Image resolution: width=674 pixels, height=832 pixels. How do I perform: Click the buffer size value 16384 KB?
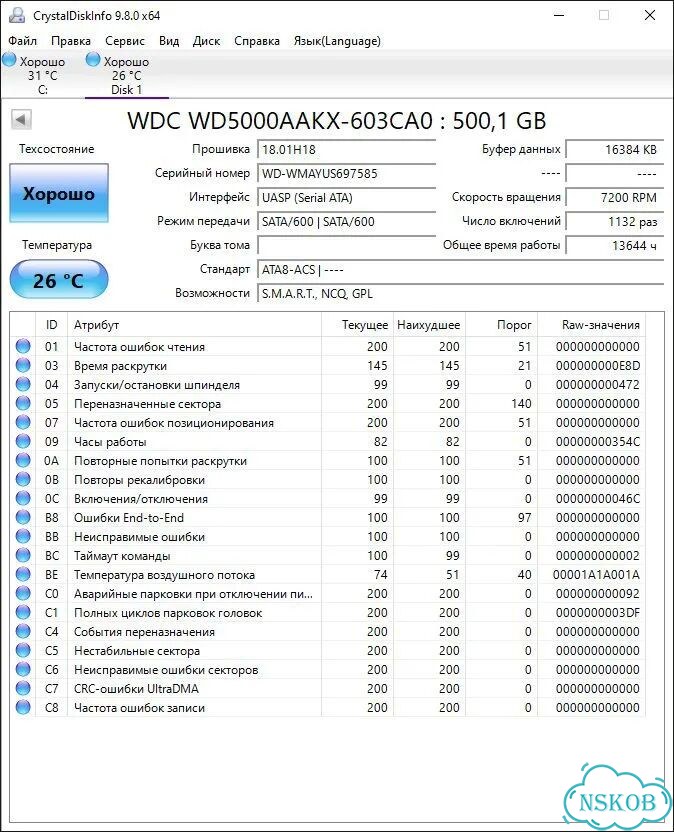[x=615, y=150]
